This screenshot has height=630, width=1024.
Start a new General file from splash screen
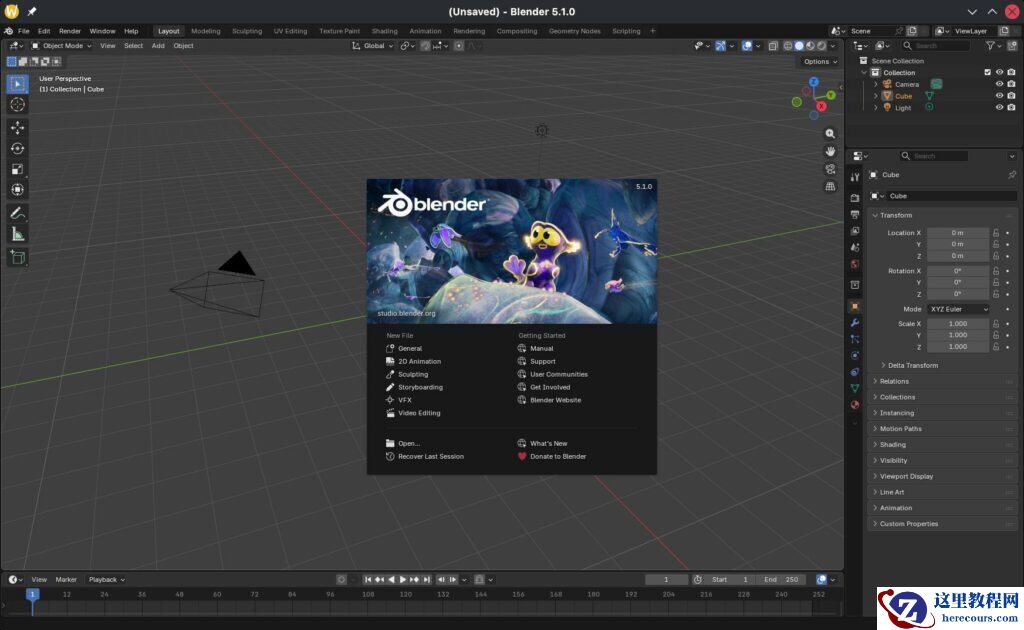tap(409, 348)
